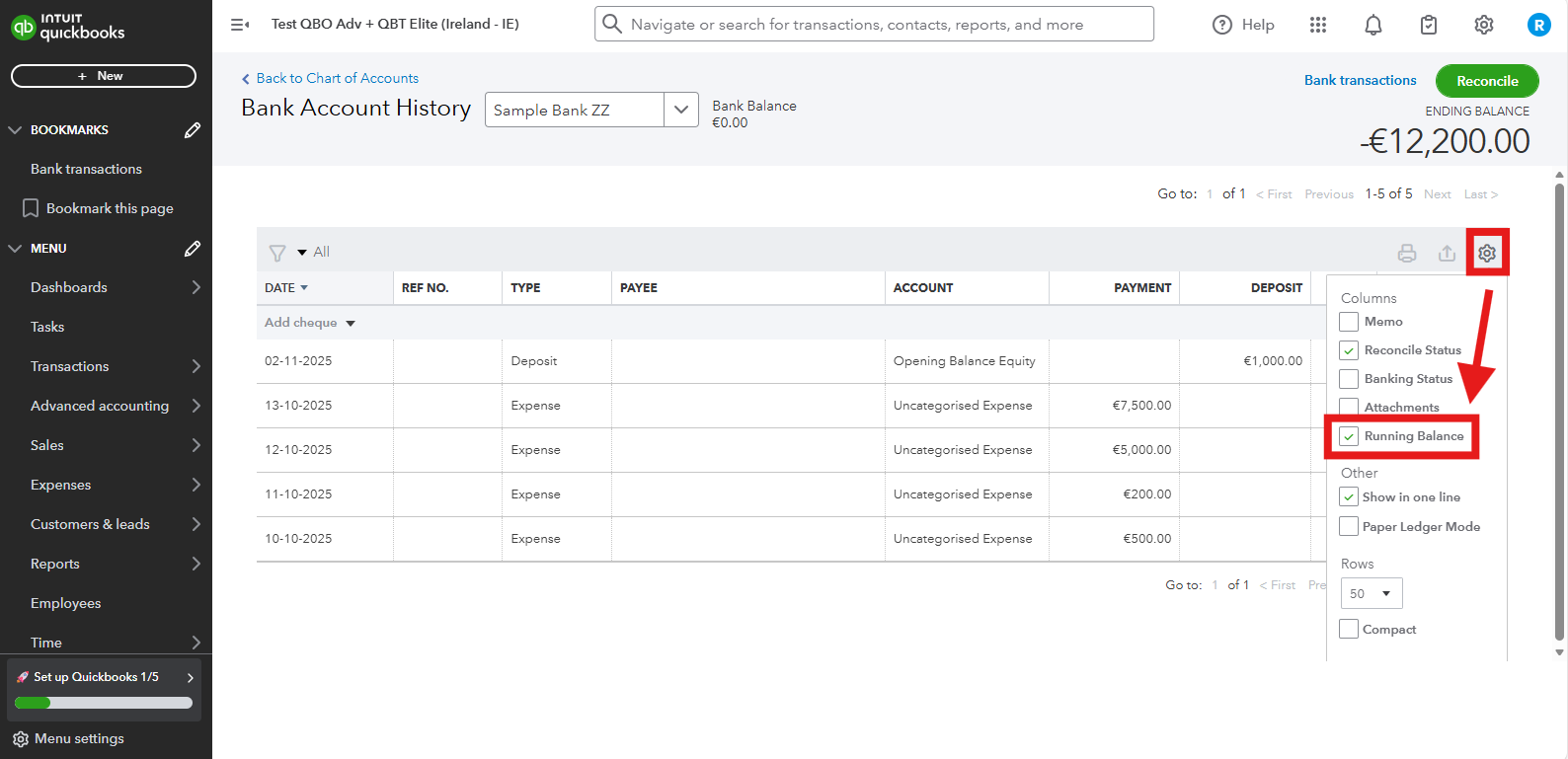The height and width of the screenshot is (759, 1568).
Task: Click the export list icon
Action: [1447, 254]
